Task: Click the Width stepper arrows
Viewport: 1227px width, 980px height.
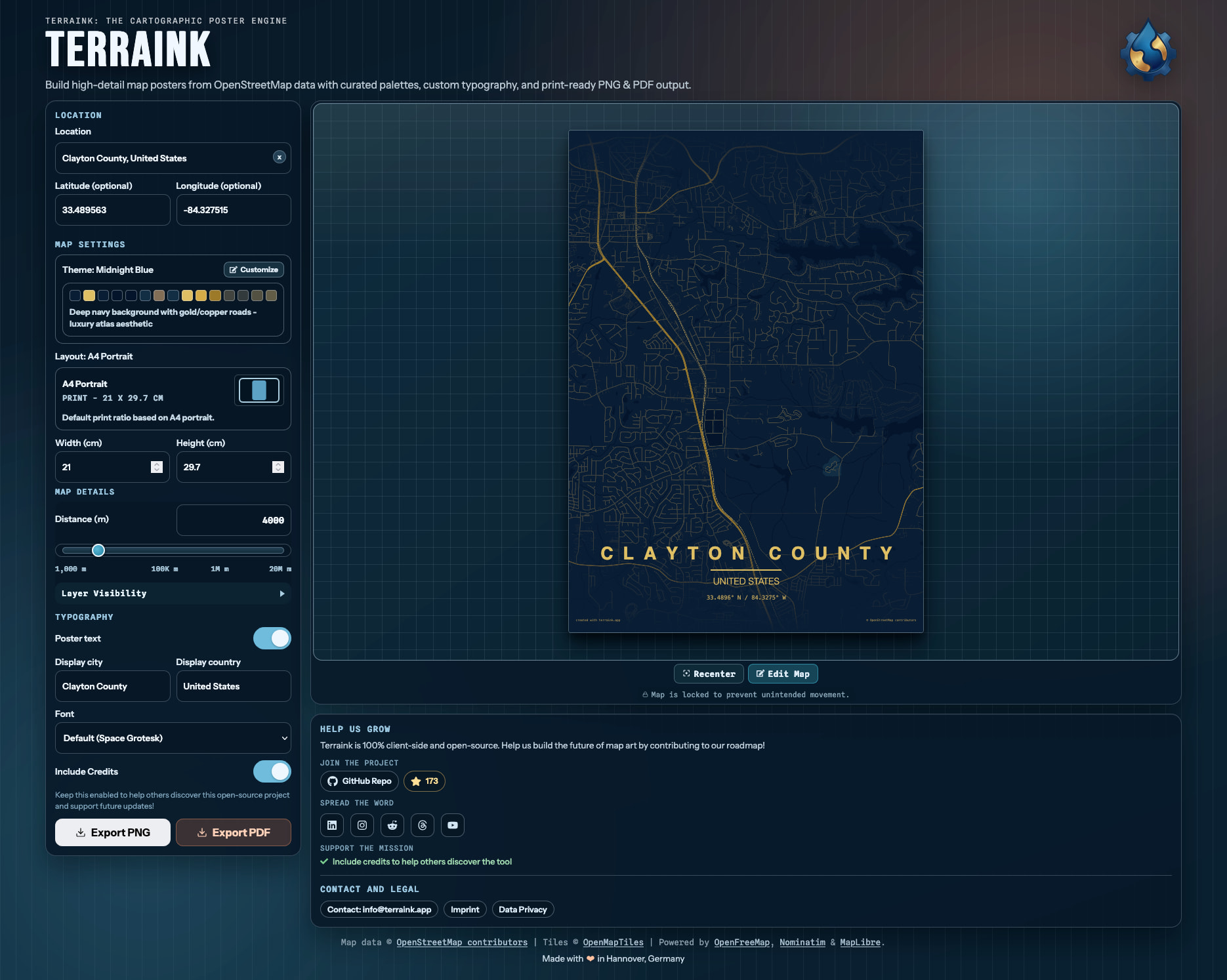Action: click(157, 467)
